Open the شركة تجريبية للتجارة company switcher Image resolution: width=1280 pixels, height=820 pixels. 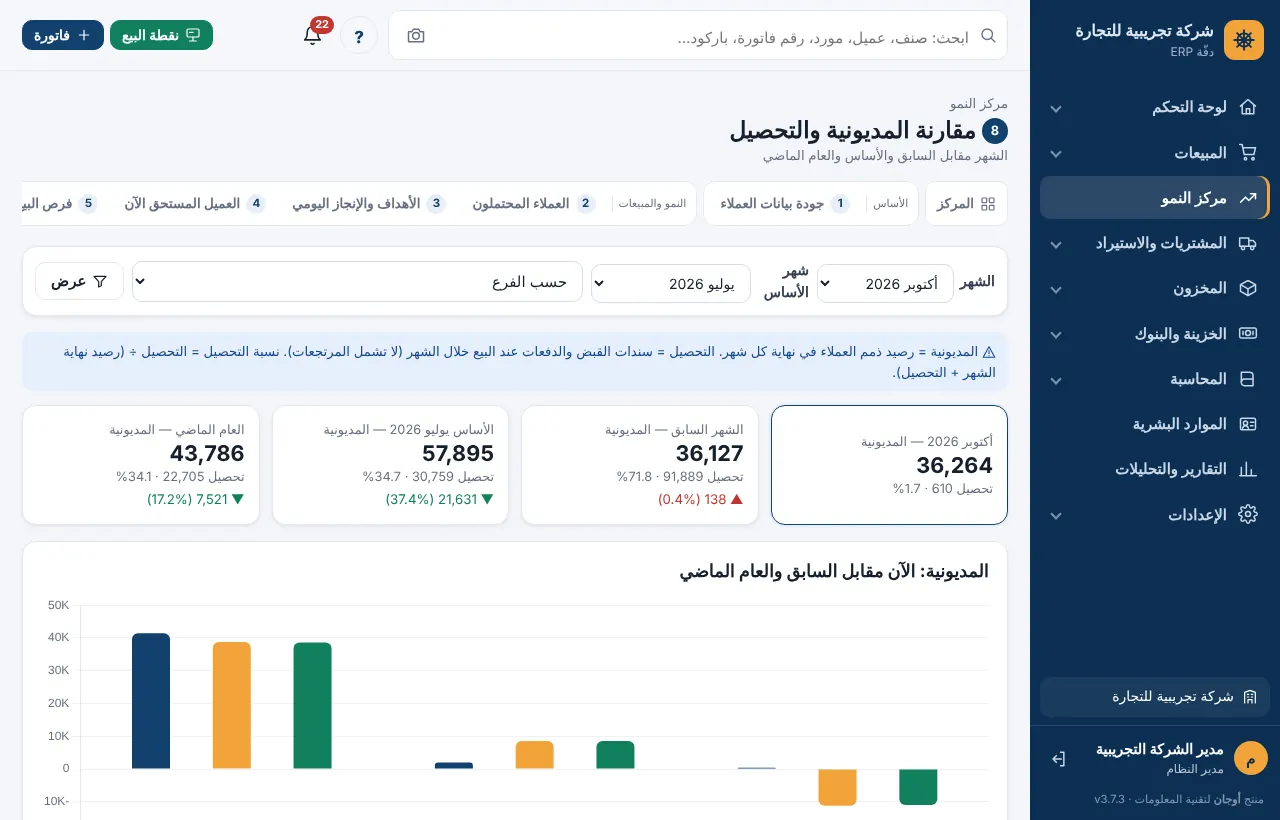(1155, 696)
